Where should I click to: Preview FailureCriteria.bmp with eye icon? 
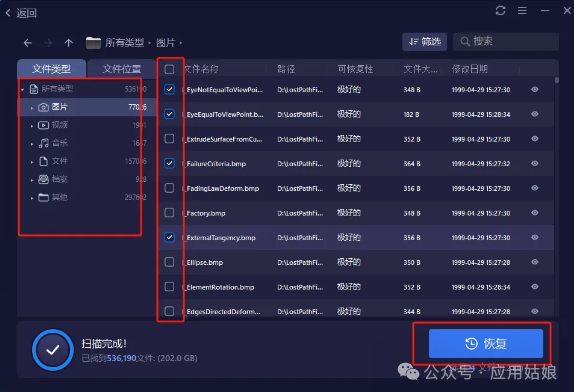point(534,163)
